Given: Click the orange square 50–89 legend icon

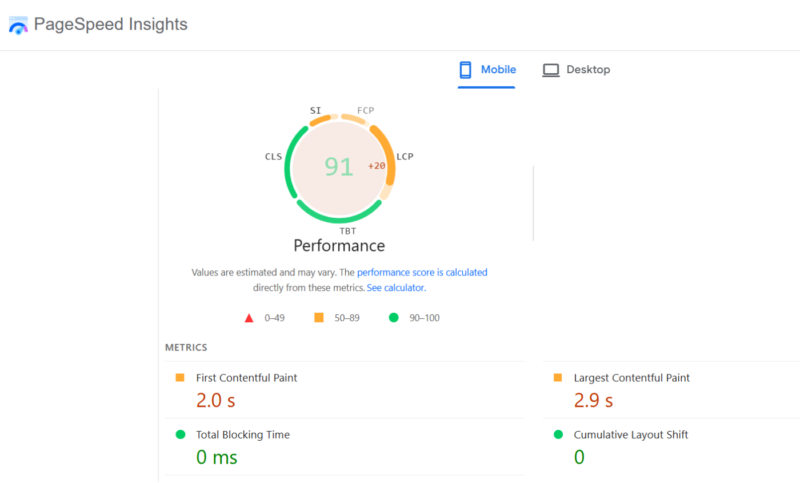Looking at the screenshot, I should pyautogui.click(x=319, y=318).
